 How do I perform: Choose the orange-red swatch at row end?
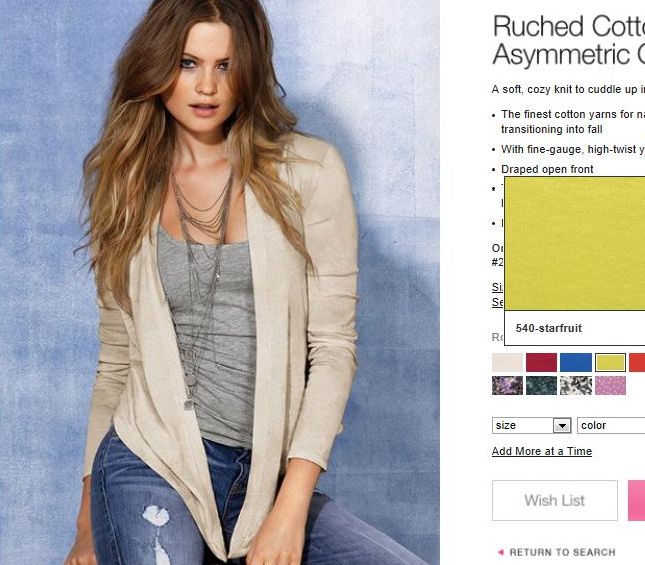(x=637, y=362)
